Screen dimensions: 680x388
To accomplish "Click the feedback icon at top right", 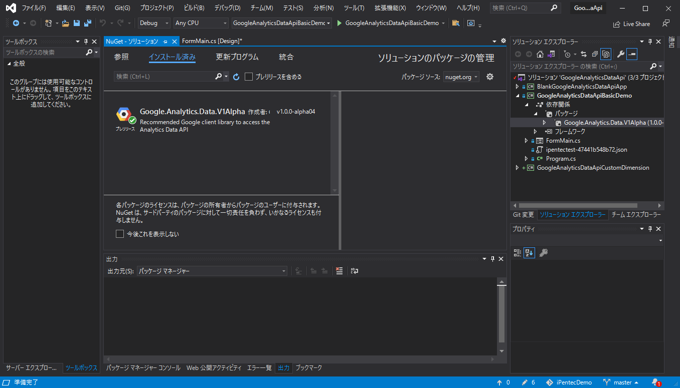I will (666, 23).
